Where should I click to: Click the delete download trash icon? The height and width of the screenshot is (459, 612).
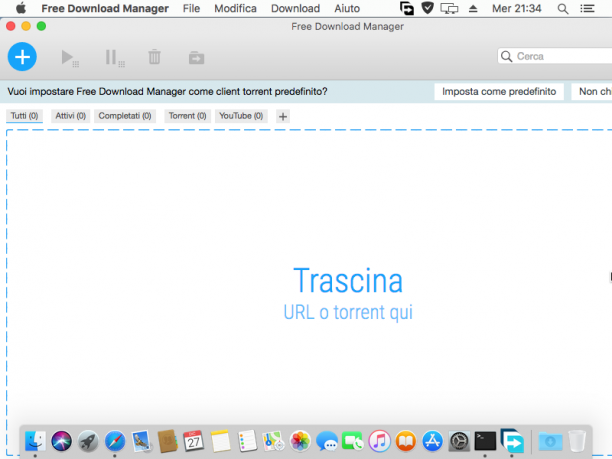tap(155, 57)
